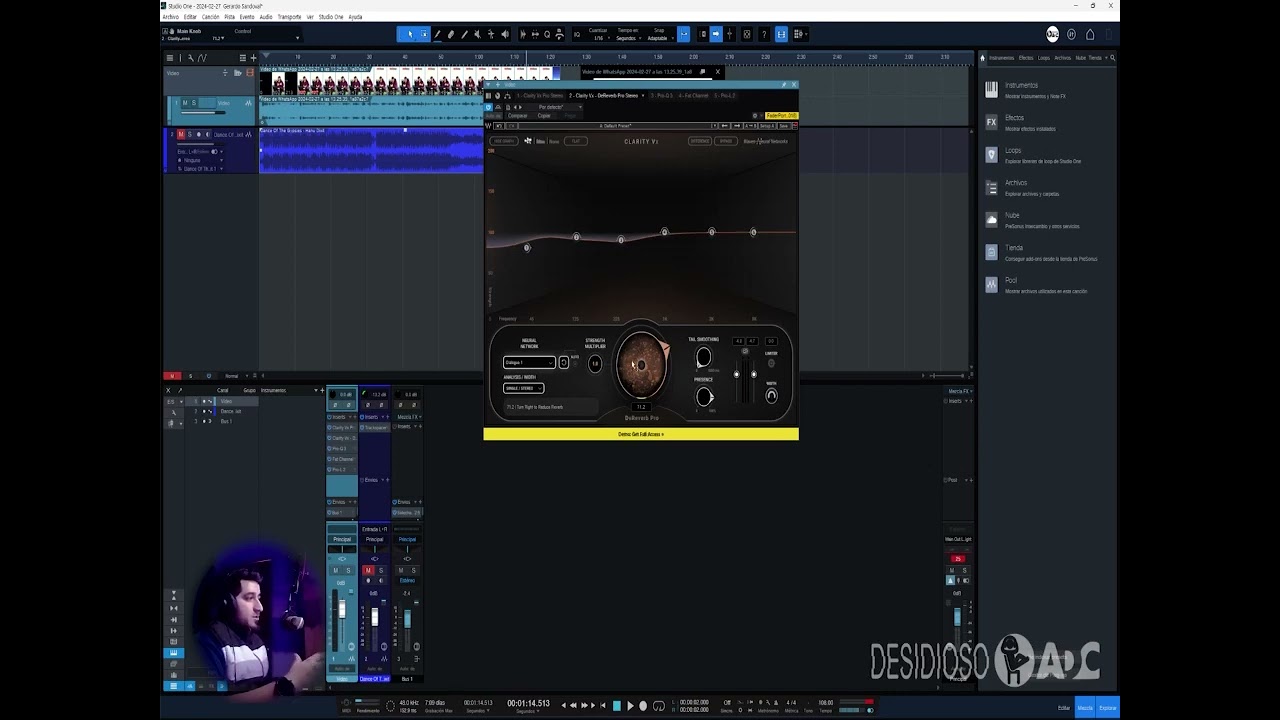Mute the Bus 1 channel in mixer
The image size is (1280, 720).
point(402,570)
